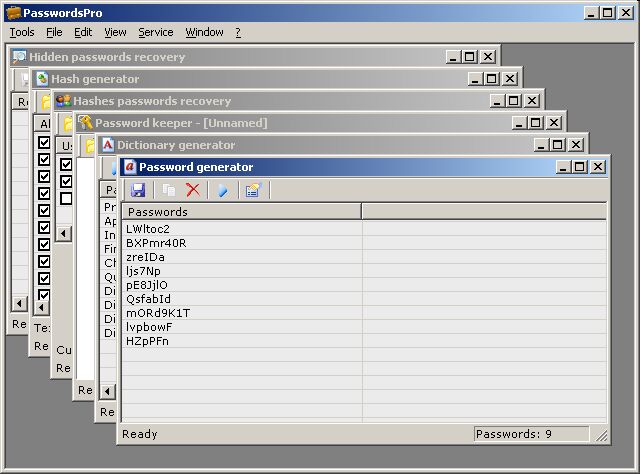
Task: Click the folder icon in Hashes passwords recovery toolbar
Action: [68, 124]
